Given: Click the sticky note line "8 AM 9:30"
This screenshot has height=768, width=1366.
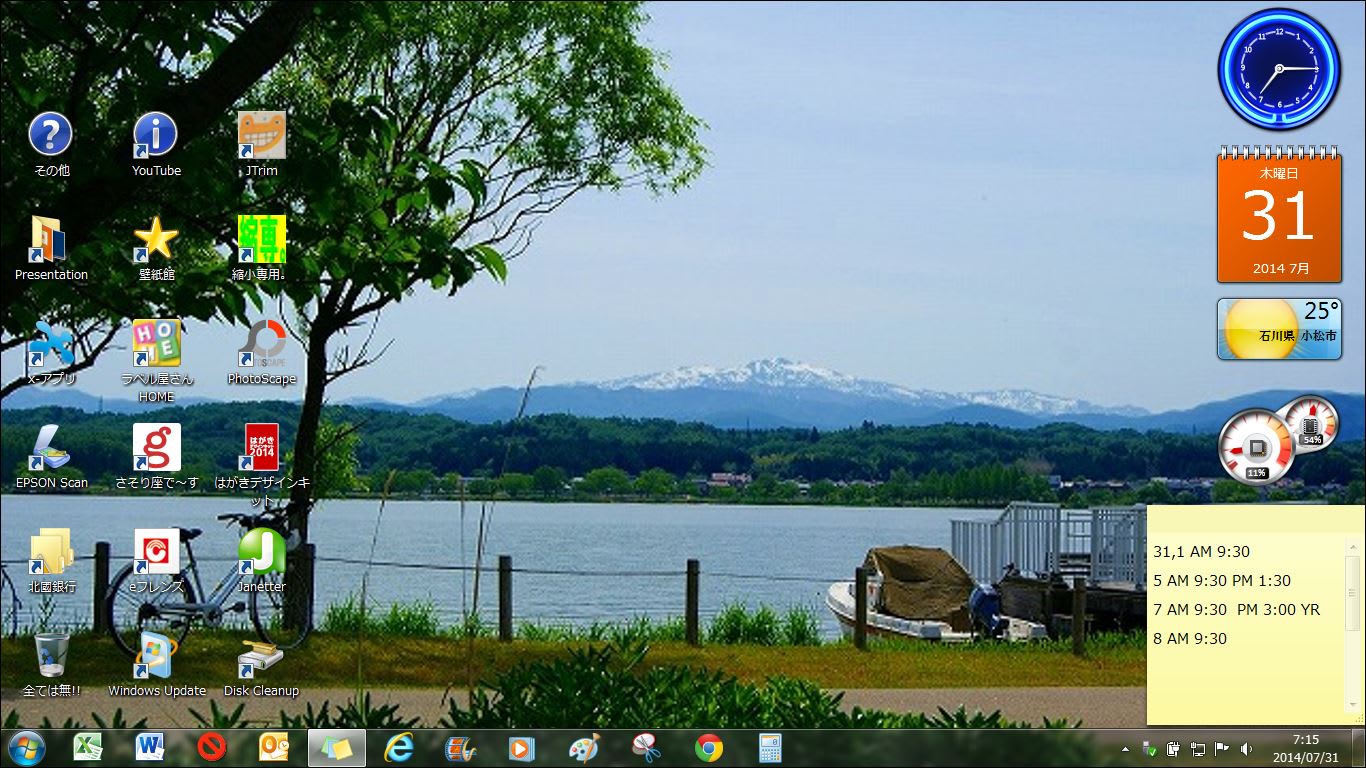Looking at the screenshot, I should (1190, 639).
